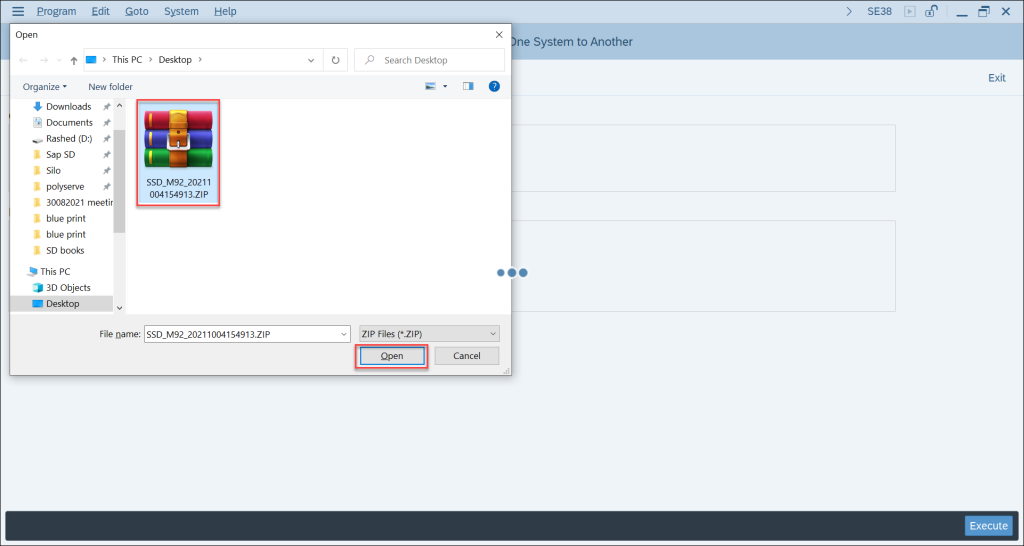Click This PC in the address path
This screenshot has height=546, width=1024.
click(x=127, y=59)
